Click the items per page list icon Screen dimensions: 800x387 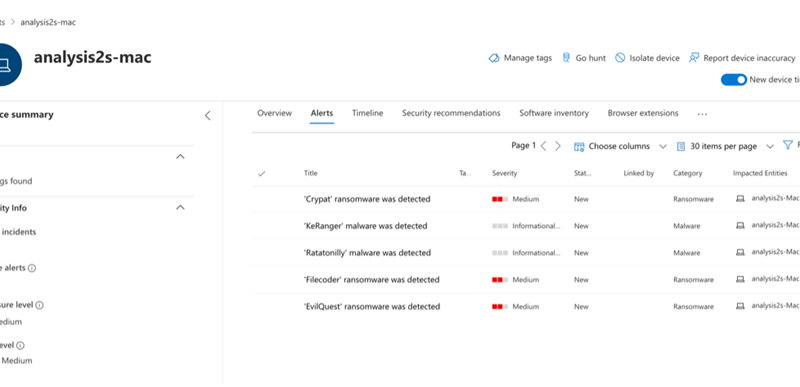tap(681, 147)
